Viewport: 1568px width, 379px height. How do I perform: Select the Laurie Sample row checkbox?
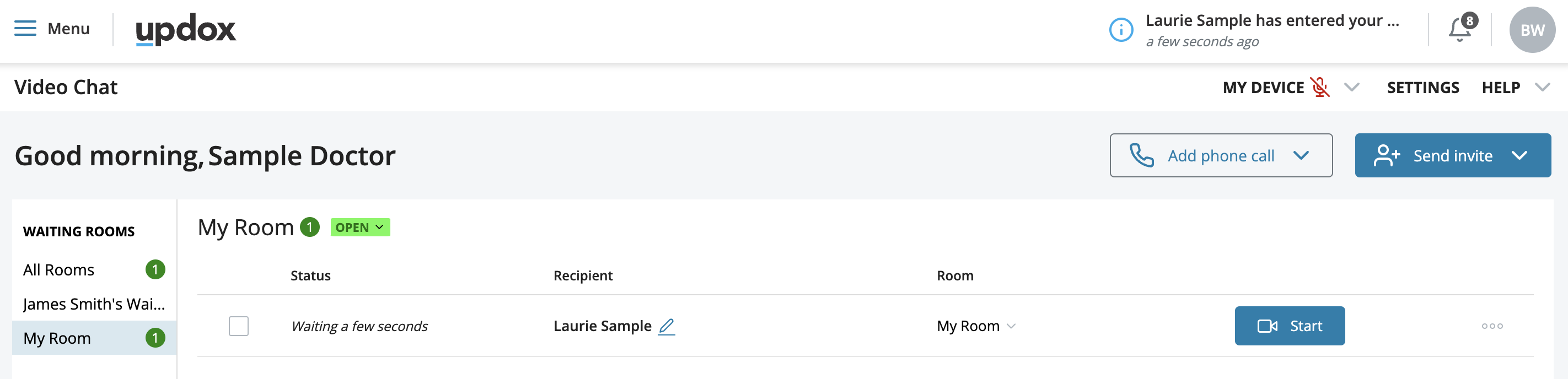point(239,327)
